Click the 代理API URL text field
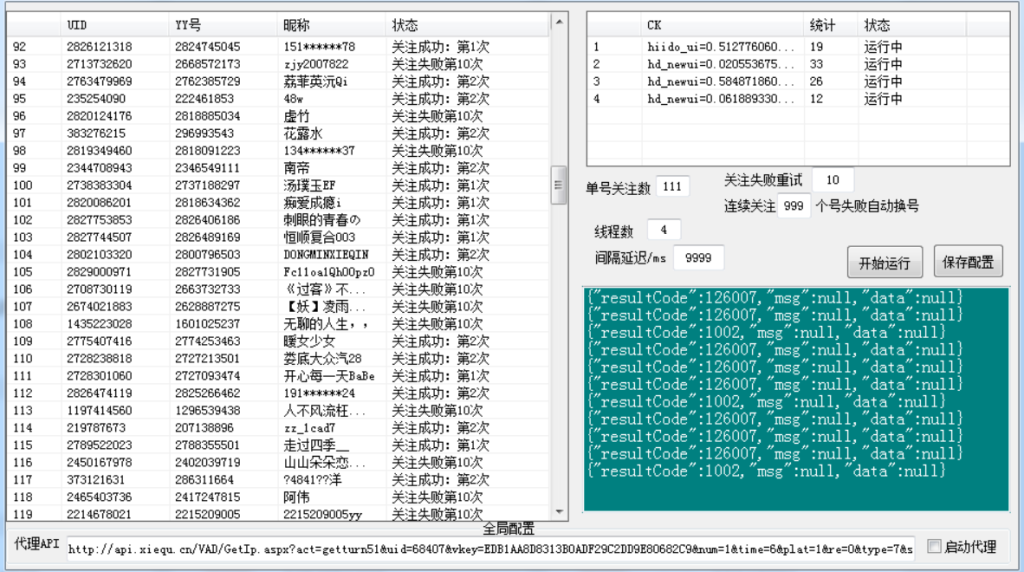 (x=490, y=548)
